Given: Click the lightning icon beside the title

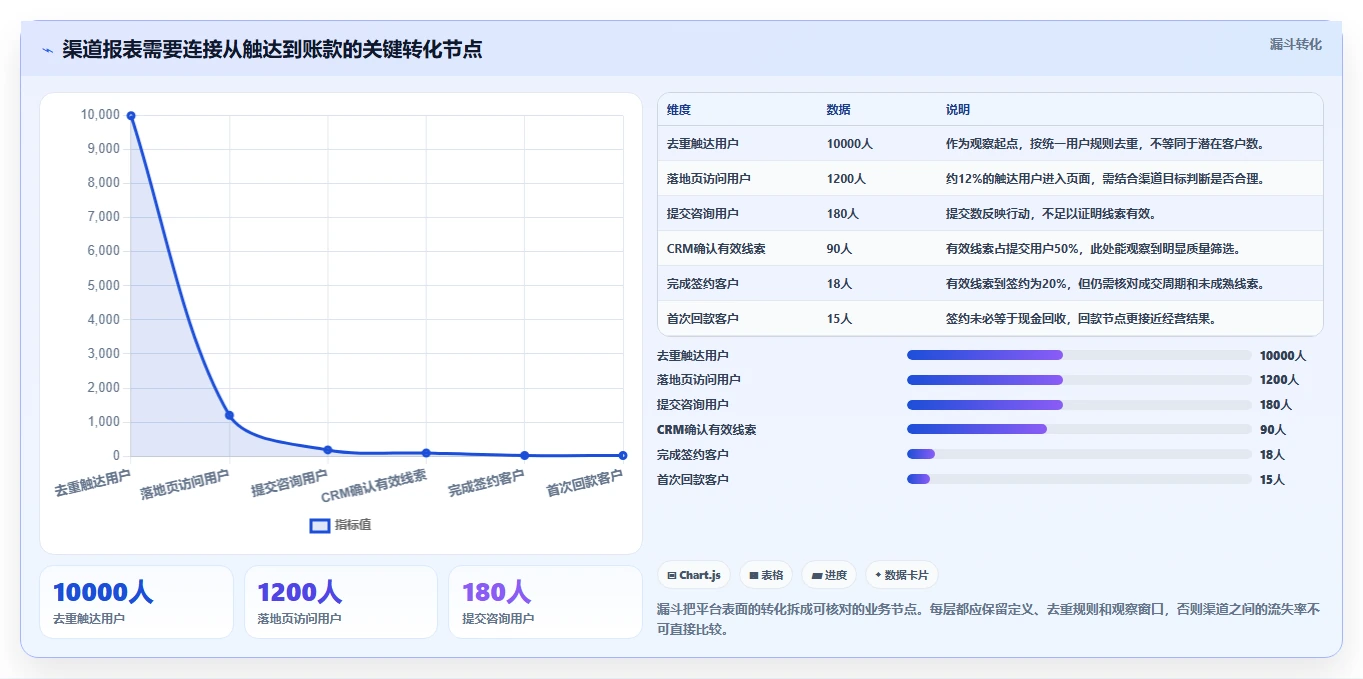Looking at the screenshot, I should pyautogui.click(x=47, y=50).
